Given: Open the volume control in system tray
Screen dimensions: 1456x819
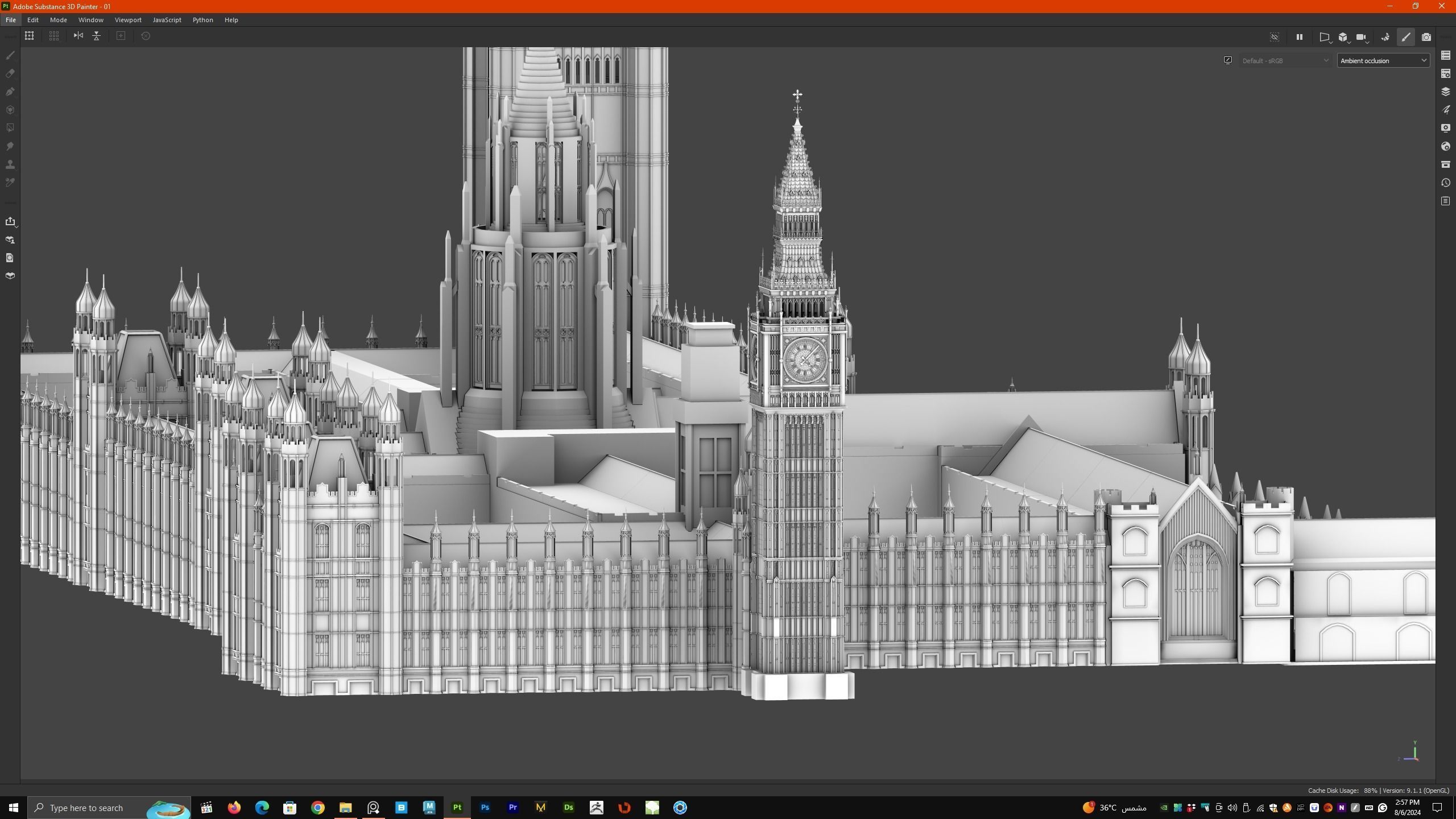Looking at the screenshot, I should [x=1232, y=808].
